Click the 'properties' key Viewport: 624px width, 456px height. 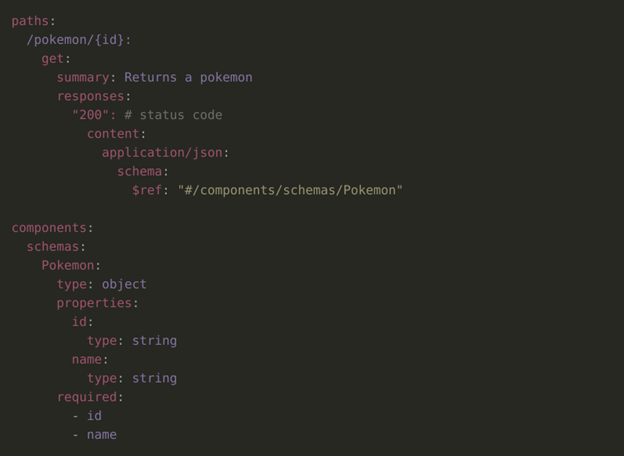click(x=94, y=303)
